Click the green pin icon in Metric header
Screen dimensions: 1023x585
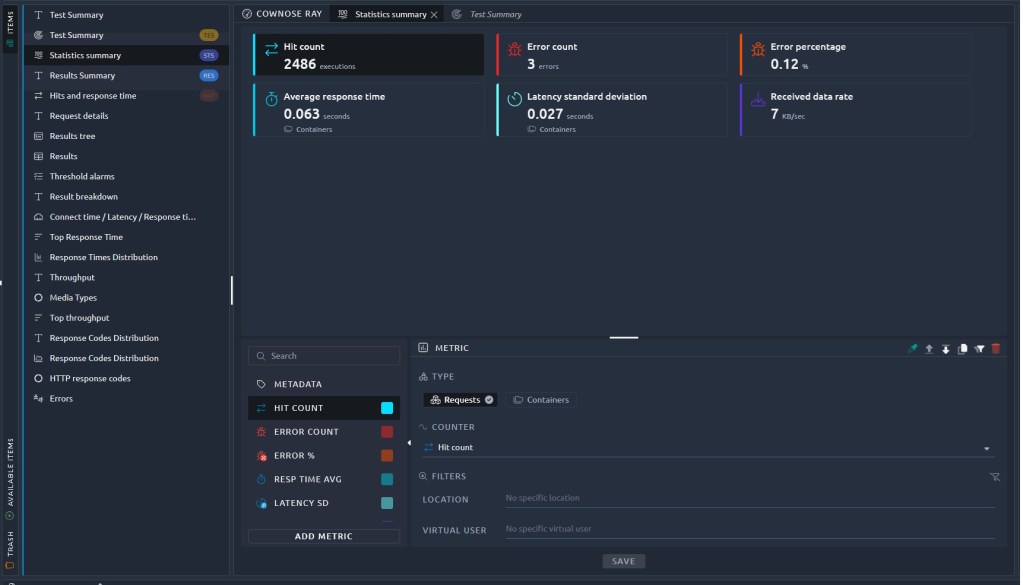point(911,348)
